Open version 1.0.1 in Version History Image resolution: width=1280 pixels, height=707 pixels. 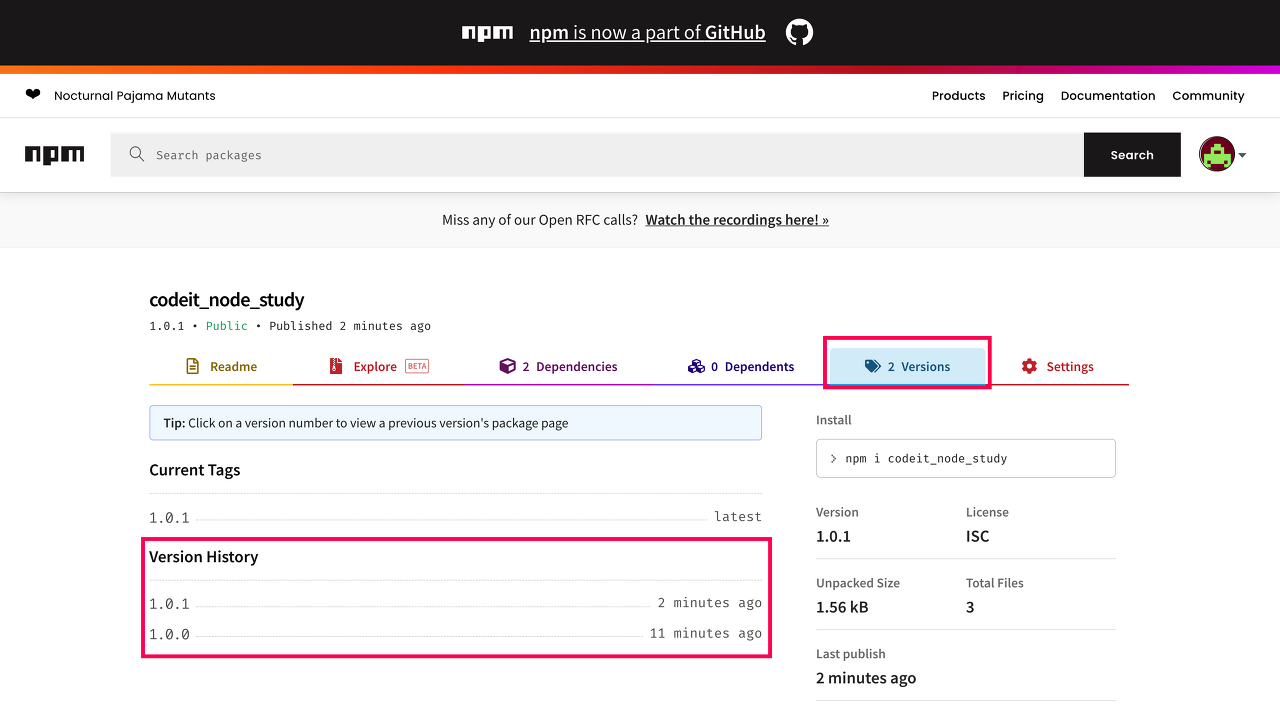coord(169,604)
